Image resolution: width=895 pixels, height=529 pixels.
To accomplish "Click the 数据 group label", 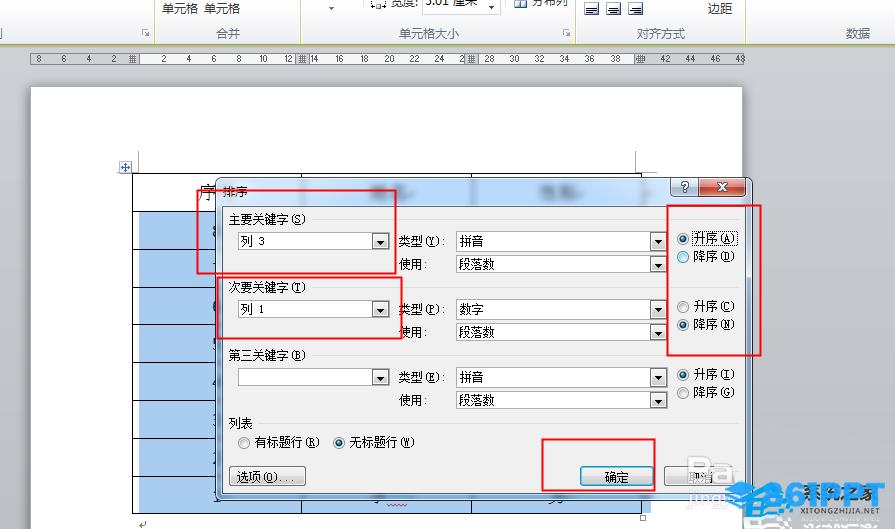I will 857,34.
